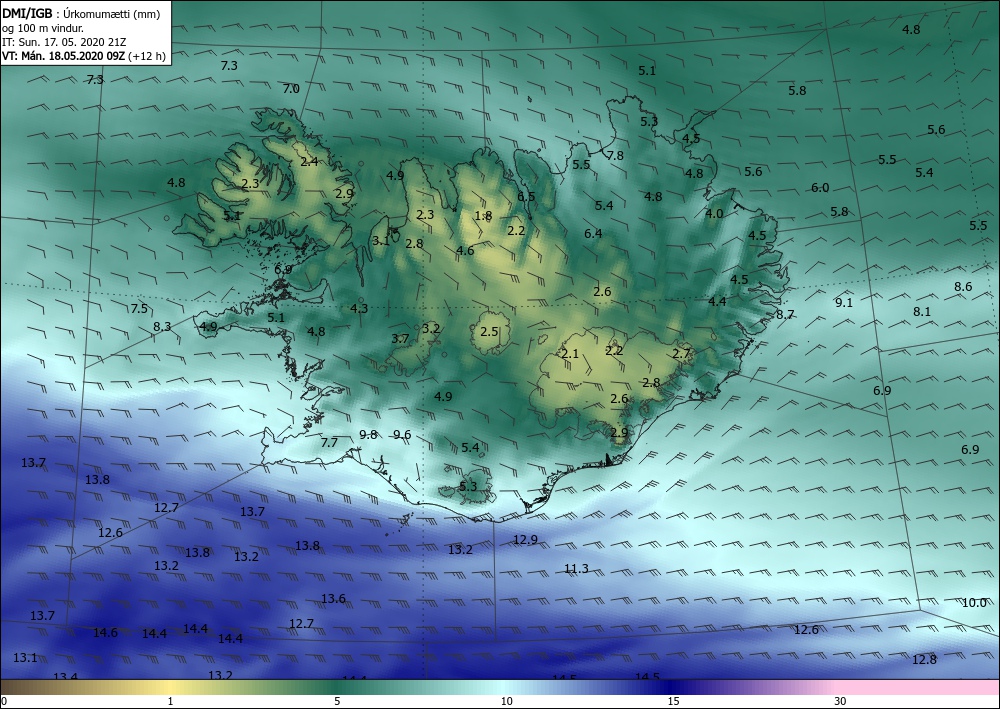Click the map value '12.6' nearest the '13.8' value
This screenshot has height=709, width=1000.
[x=110, y=532]
